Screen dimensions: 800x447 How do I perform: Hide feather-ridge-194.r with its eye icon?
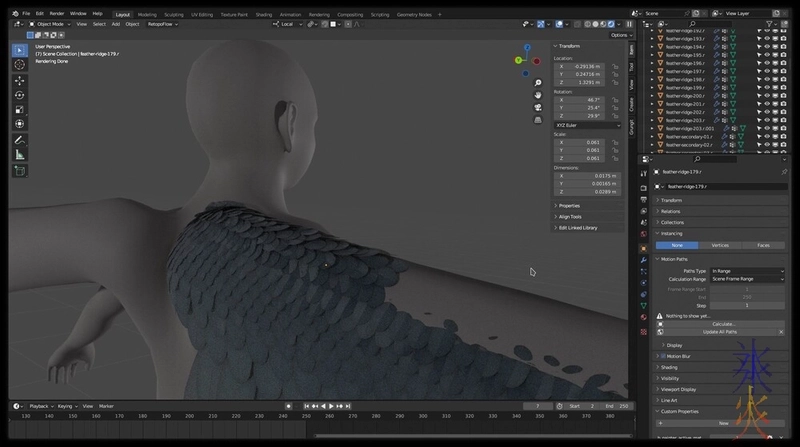767,47
